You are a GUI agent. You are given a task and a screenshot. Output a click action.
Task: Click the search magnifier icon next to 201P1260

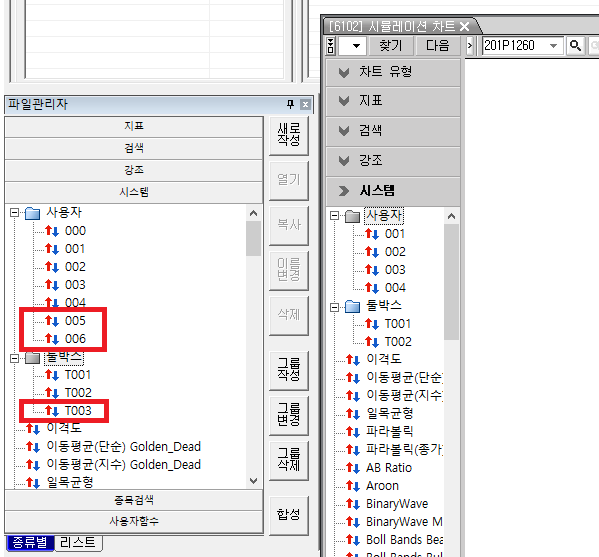coord(575,46)
